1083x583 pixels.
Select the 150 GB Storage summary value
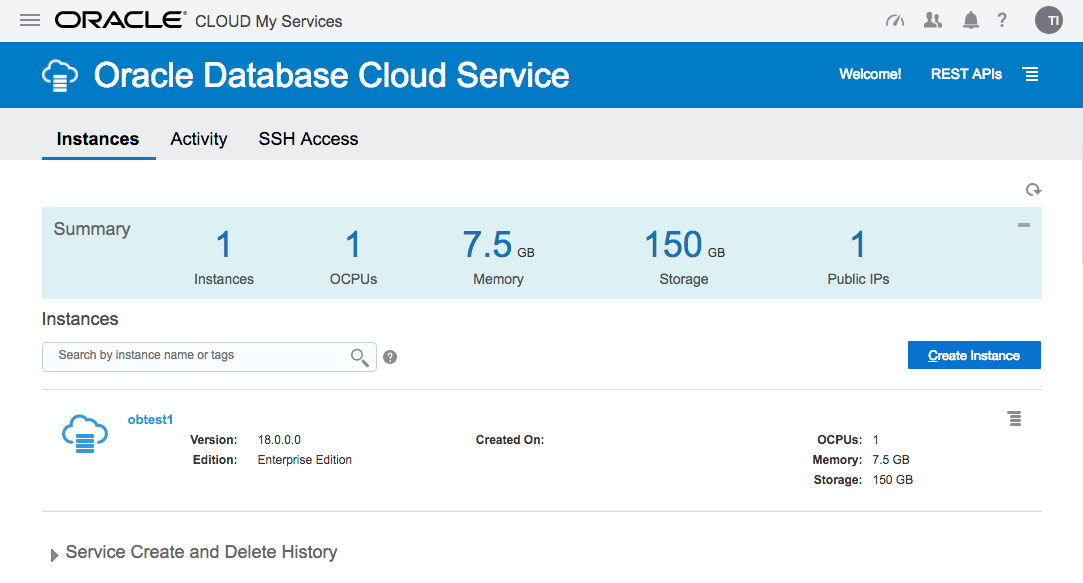[684, 245]
